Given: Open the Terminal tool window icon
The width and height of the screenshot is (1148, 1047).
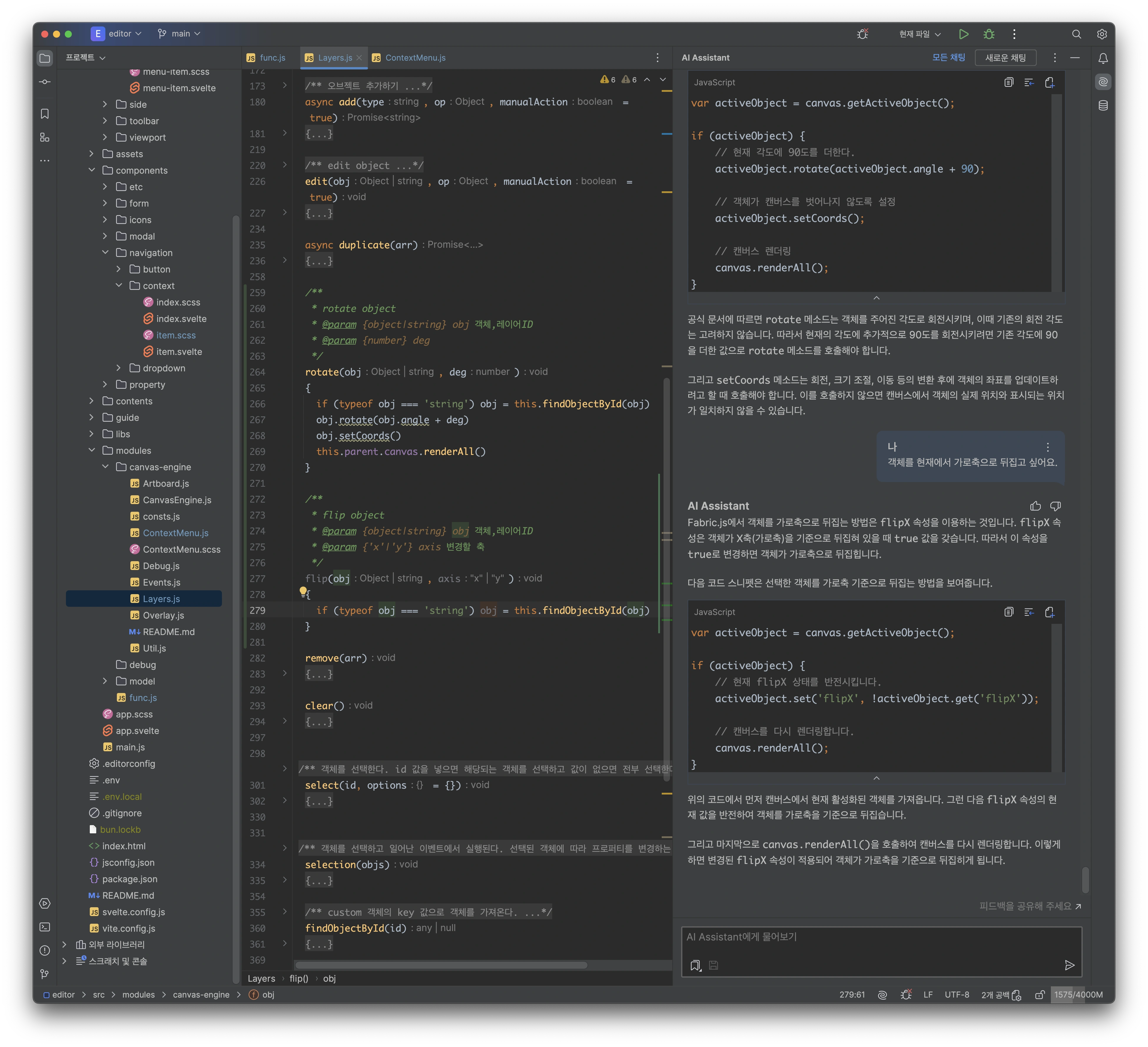Looking at the screenshot, I should 45,927.
